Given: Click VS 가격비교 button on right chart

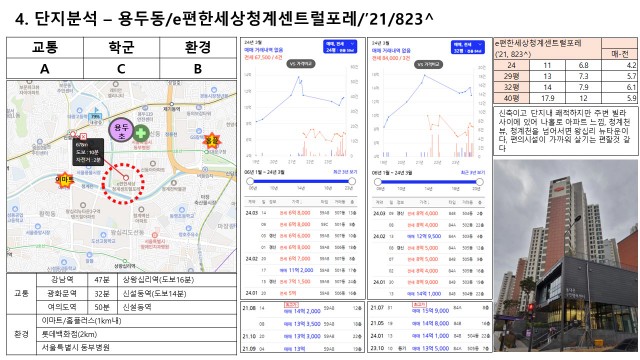Looking at the screenshot, I should coord(429,64).
